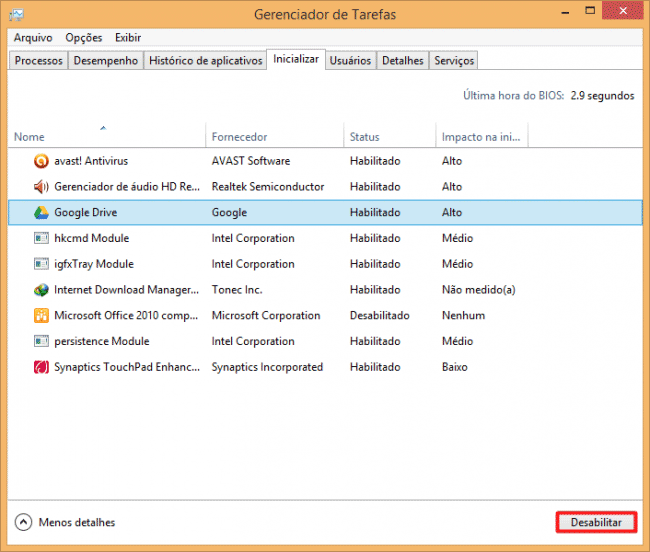Open the Opções menu

(x=84, y=38)
